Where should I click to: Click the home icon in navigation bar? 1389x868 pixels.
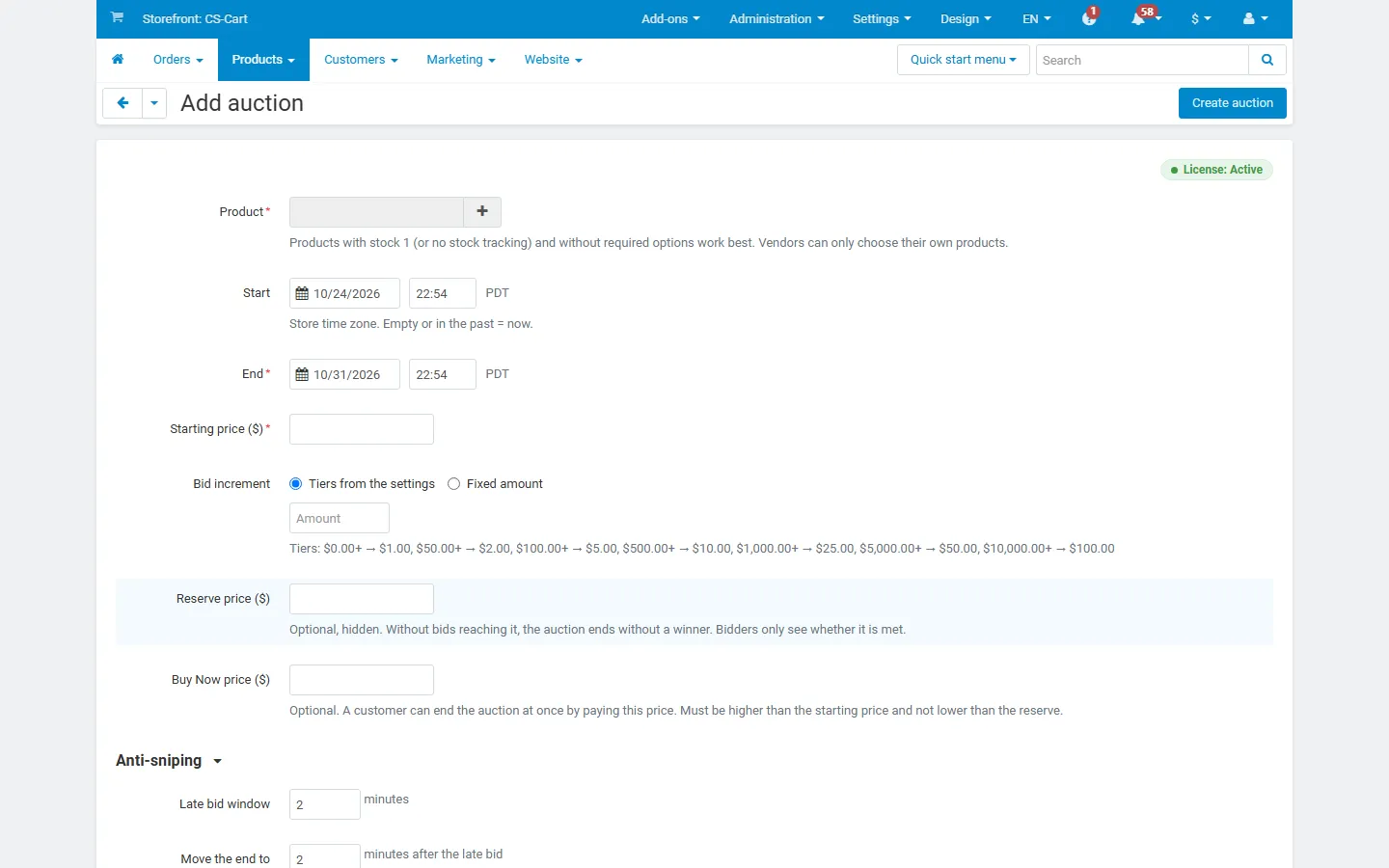pyautogui.click(x=118, y=60)
